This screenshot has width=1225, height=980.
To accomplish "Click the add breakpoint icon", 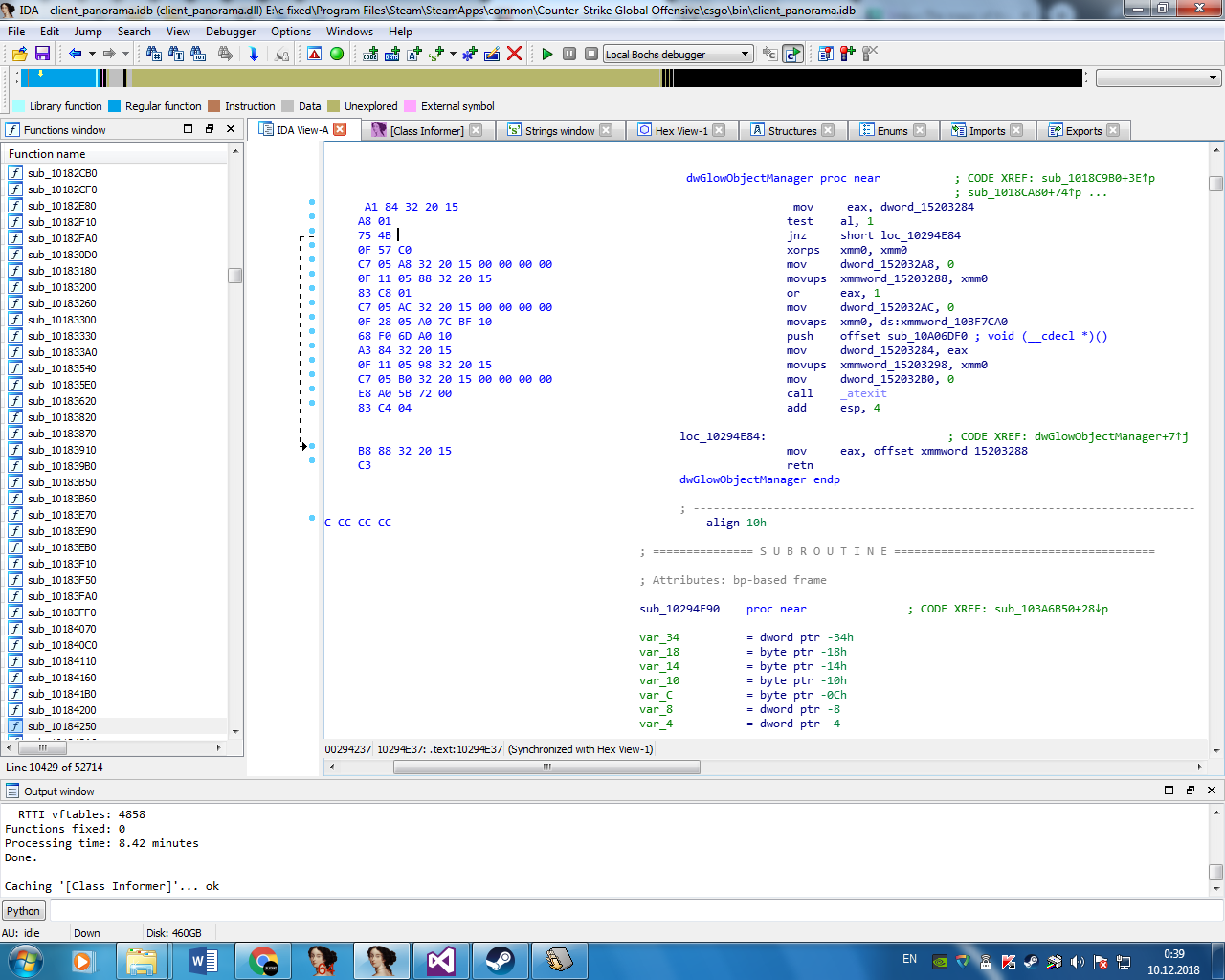I will tap(847, 54).
